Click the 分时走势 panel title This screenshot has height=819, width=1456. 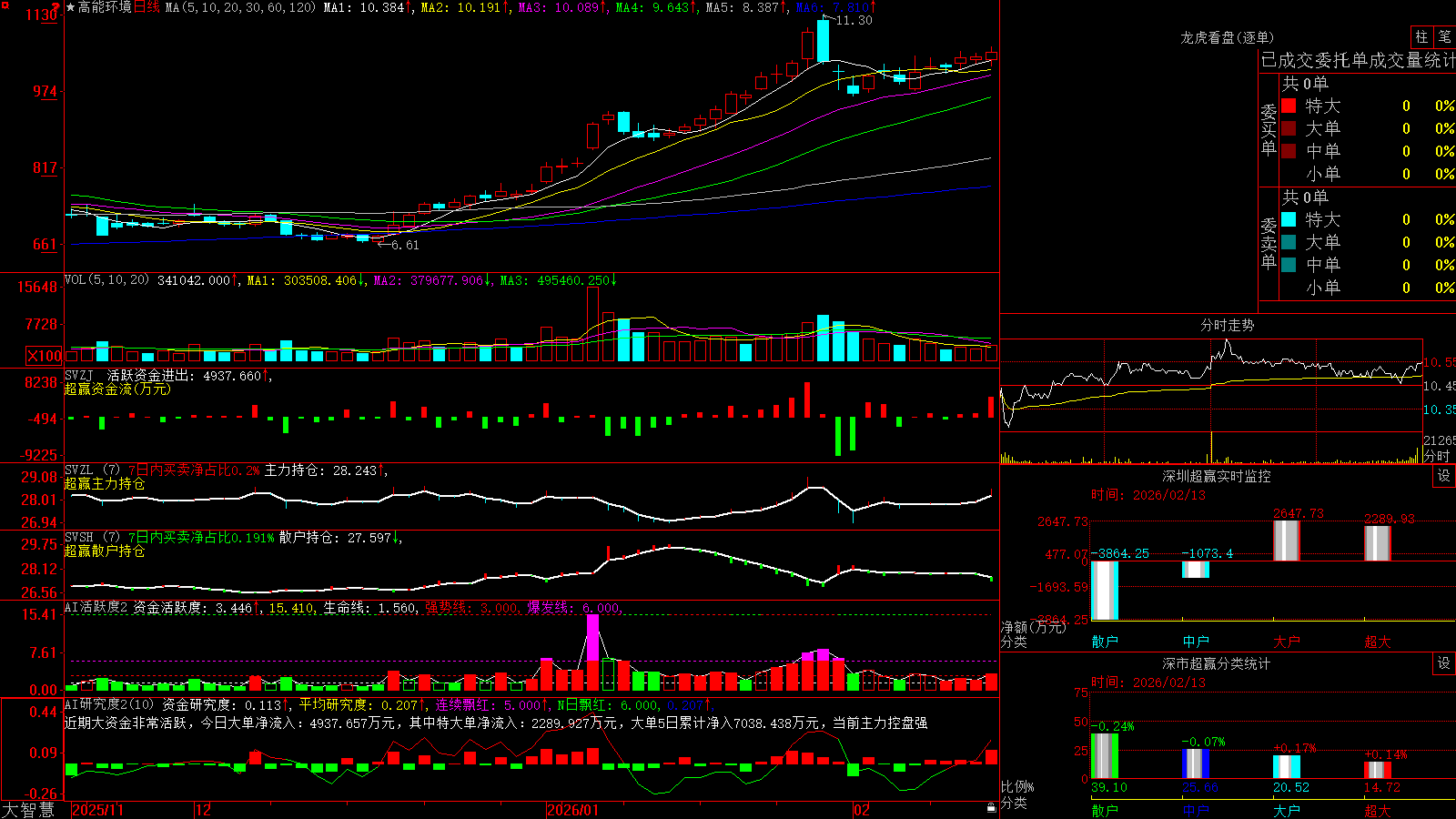pyautogui.click(x=1228, y=325)
